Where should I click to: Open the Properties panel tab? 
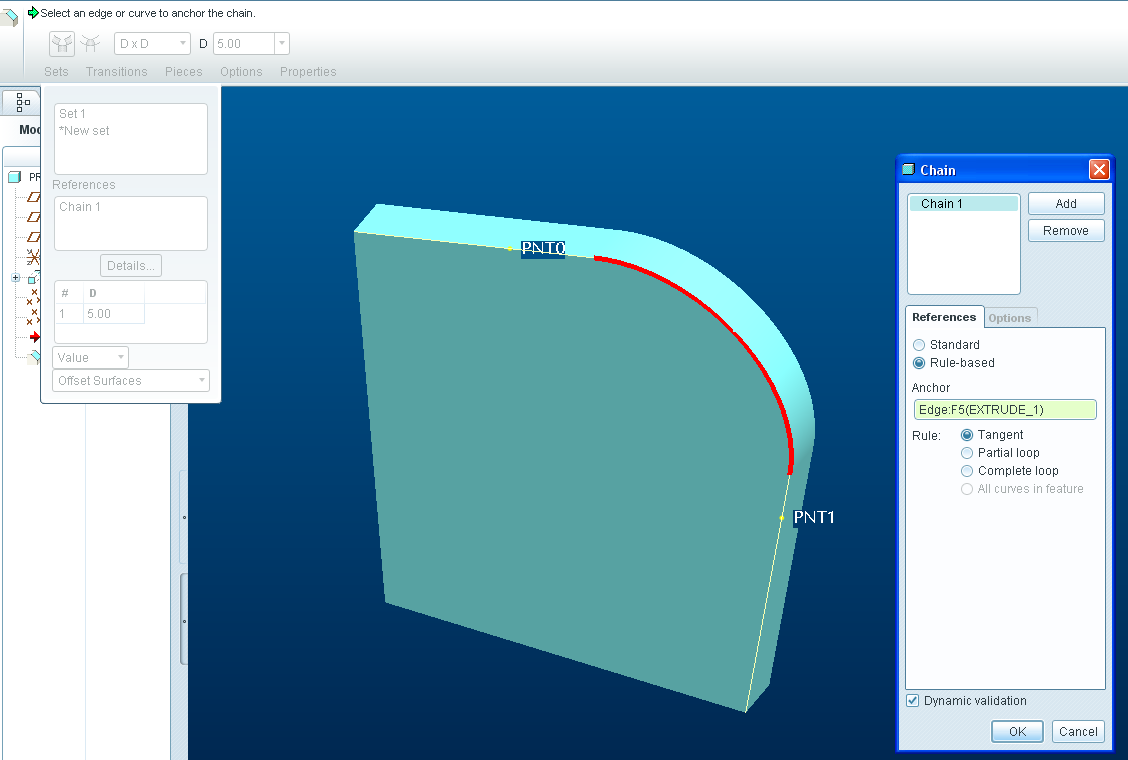pos(308,71)
